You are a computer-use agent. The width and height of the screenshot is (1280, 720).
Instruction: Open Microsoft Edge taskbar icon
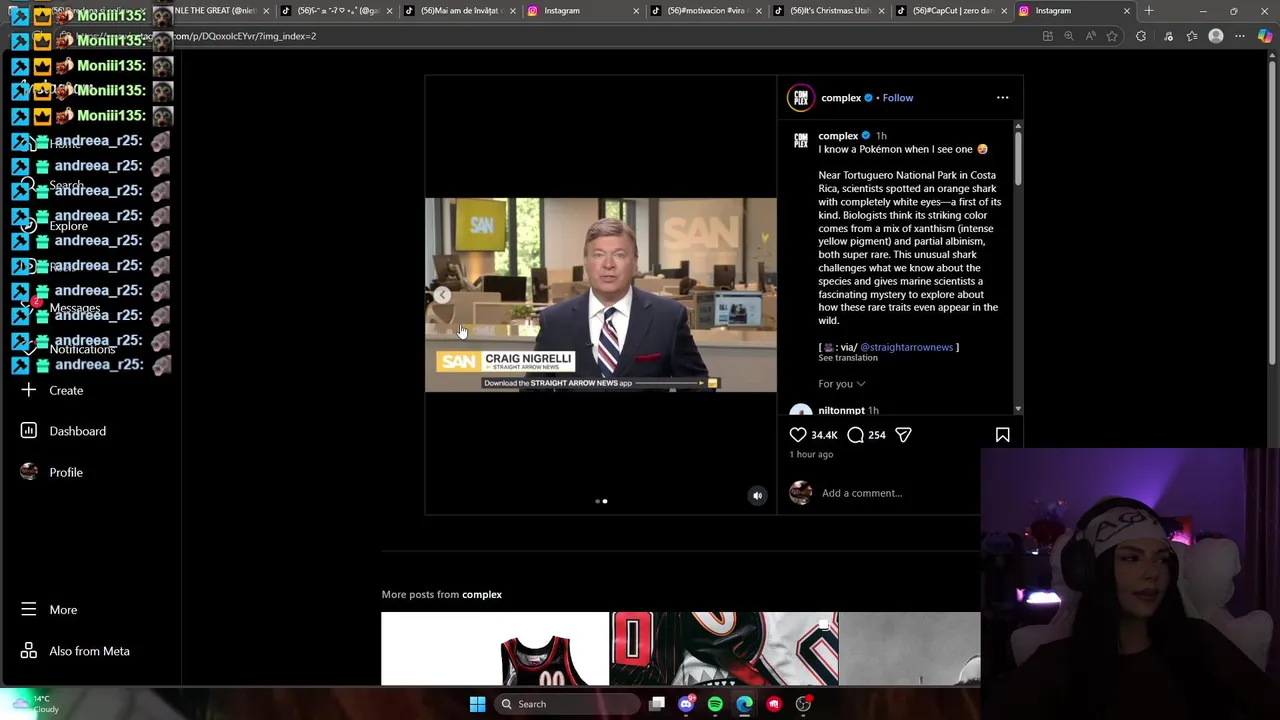[x=744, y=704]
